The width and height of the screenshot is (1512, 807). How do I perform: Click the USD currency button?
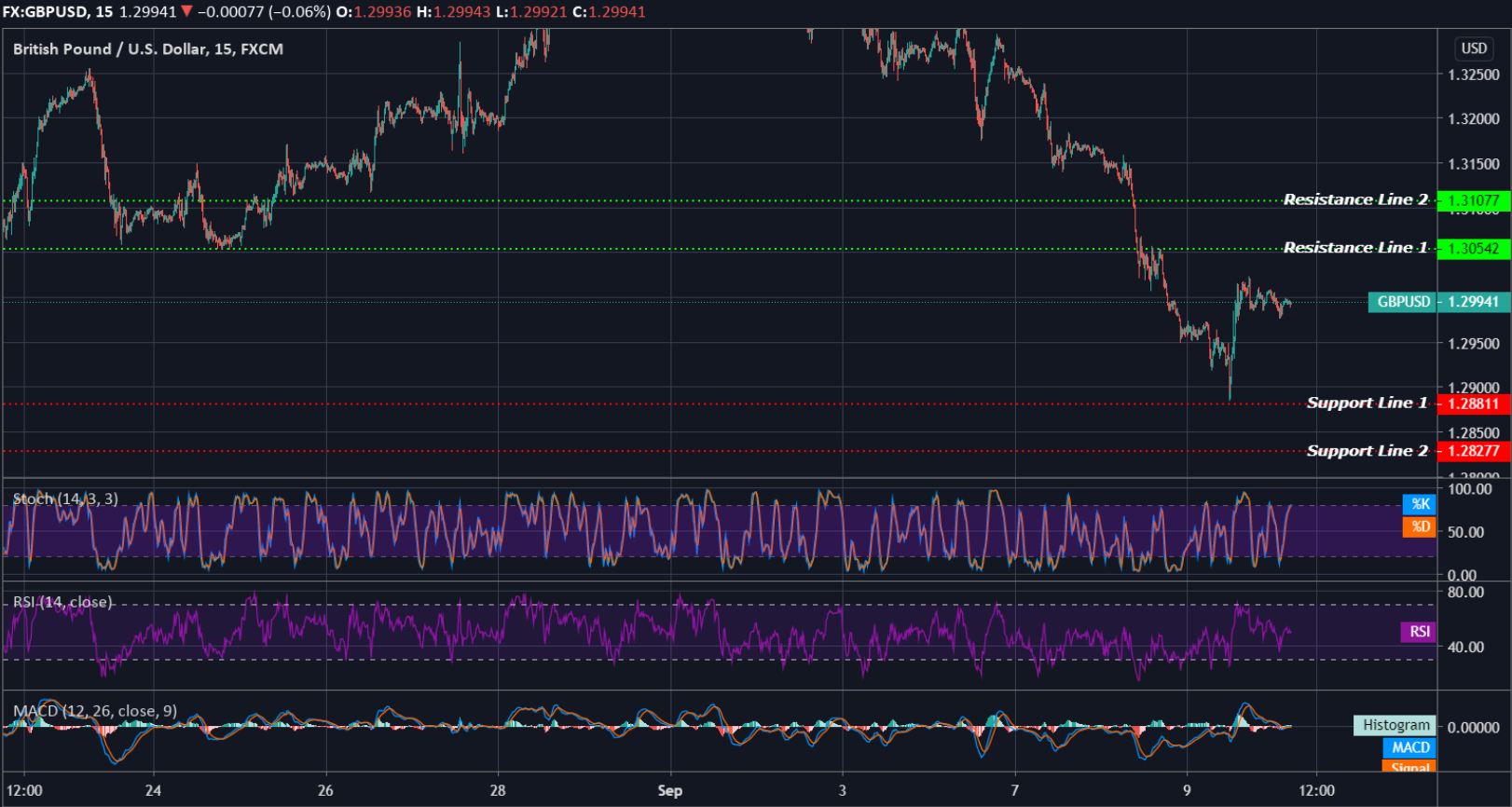tap(1474, 48)
